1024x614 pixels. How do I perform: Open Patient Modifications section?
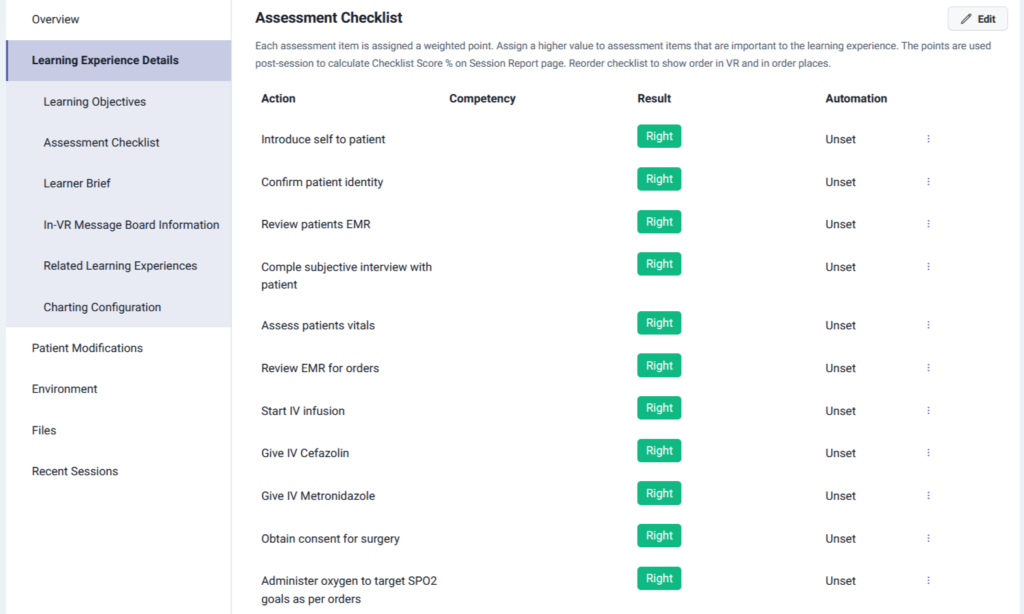(x=87, y=348)
